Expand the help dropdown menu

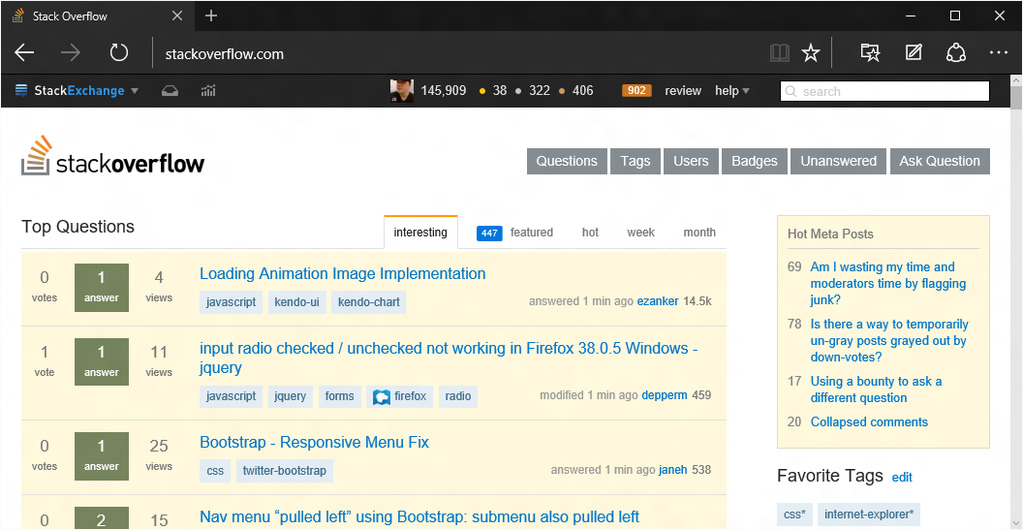tap(732, 91)
